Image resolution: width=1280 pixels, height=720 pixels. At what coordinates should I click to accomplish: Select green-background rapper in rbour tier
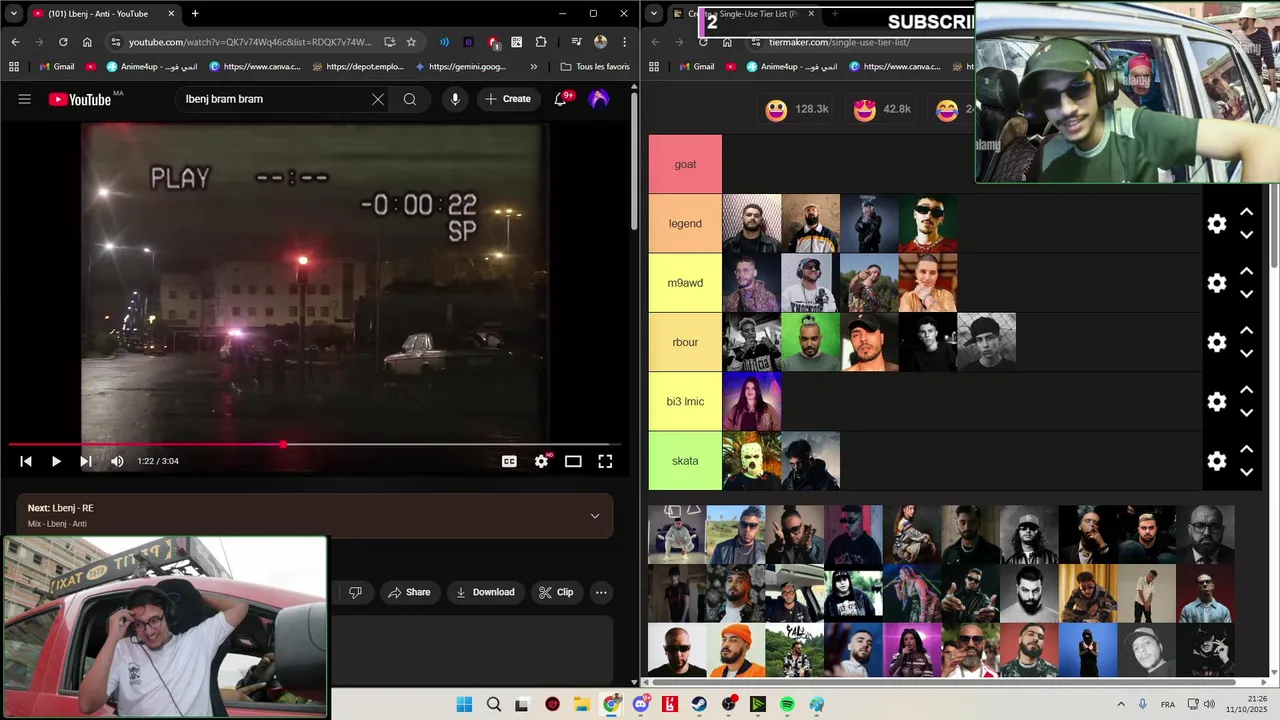811,342
